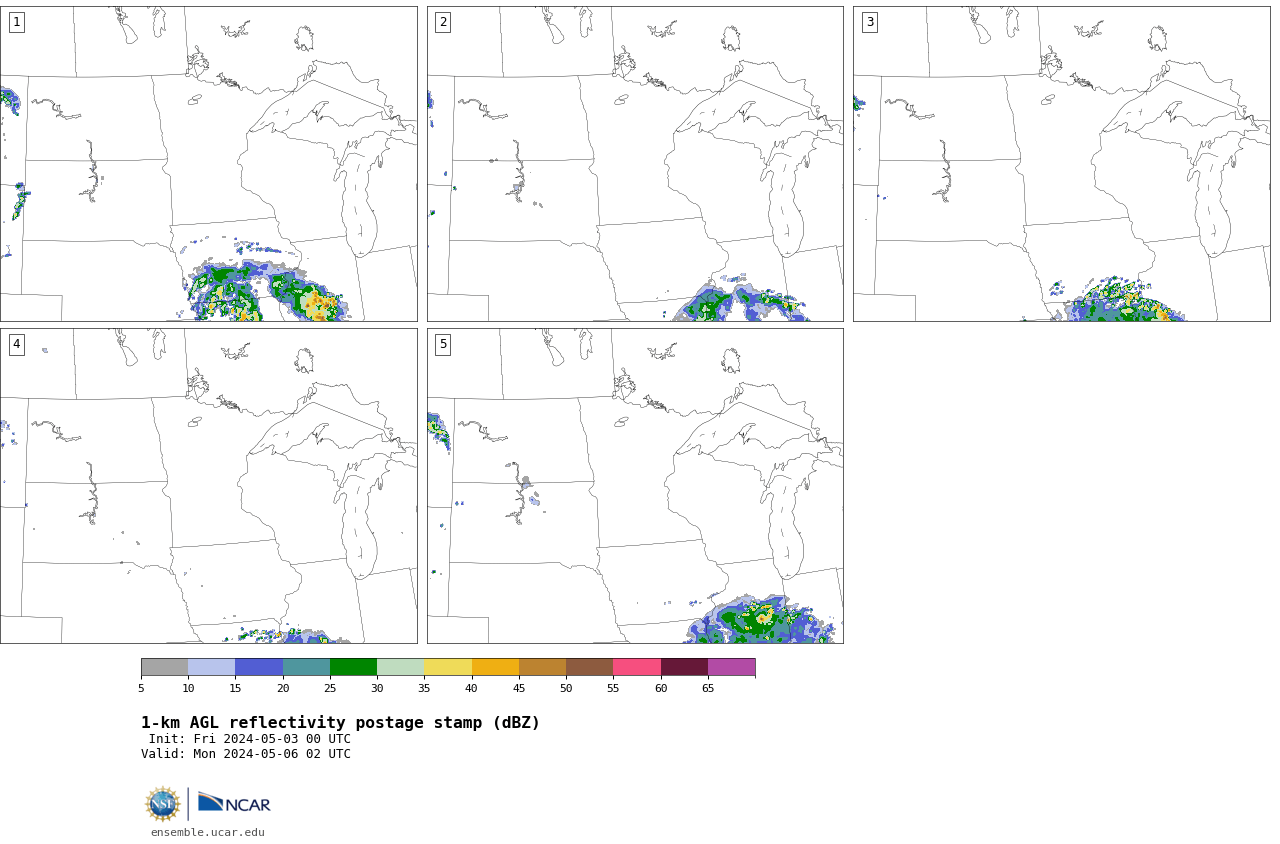Click the panel number 3 label
The height and width of the screenshot is (844, 1280).
click(869, 22)
